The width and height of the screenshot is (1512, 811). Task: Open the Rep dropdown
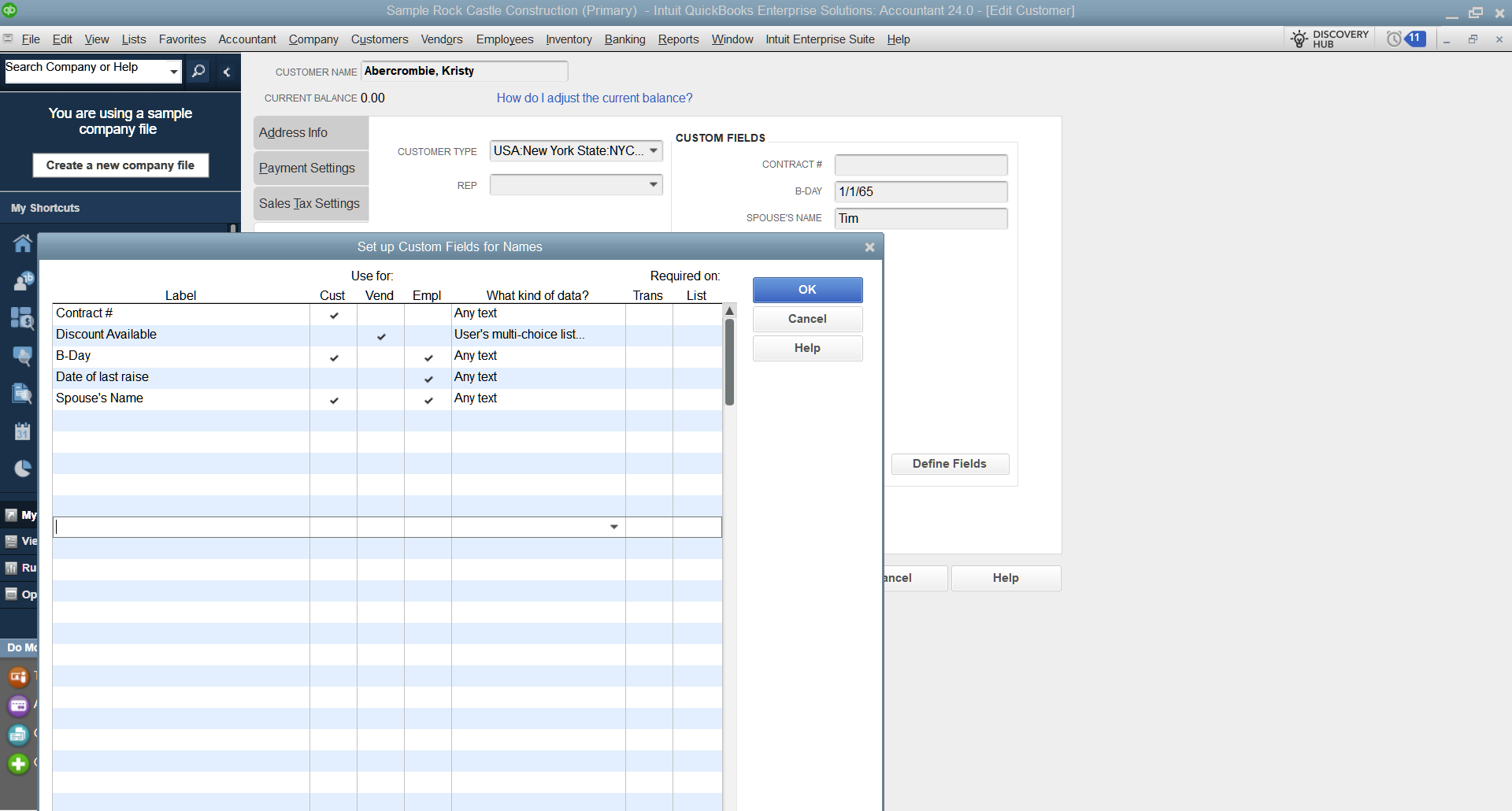coord(654,185)
